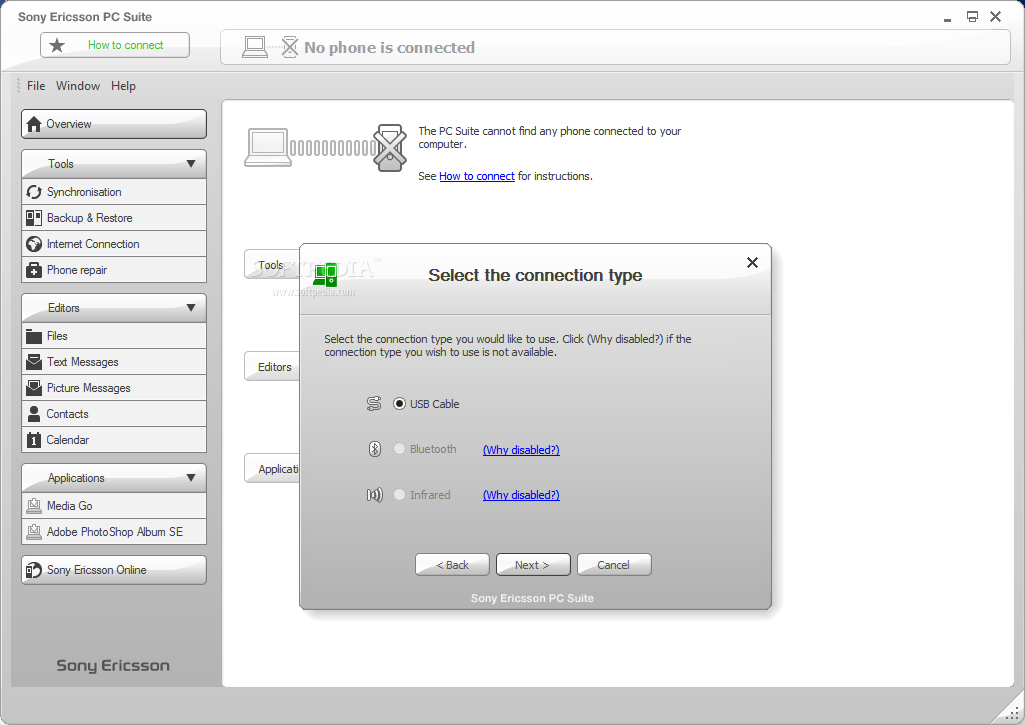Click the Adobe PhotoShop Album SE icon
Viewport: 1025px width, 725px height.
(34, 532)
